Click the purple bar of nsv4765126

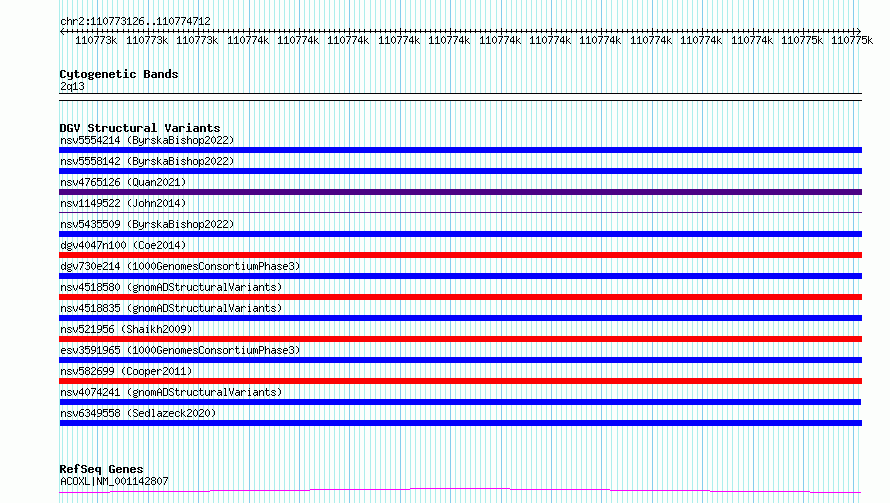(x=460, y=192)
